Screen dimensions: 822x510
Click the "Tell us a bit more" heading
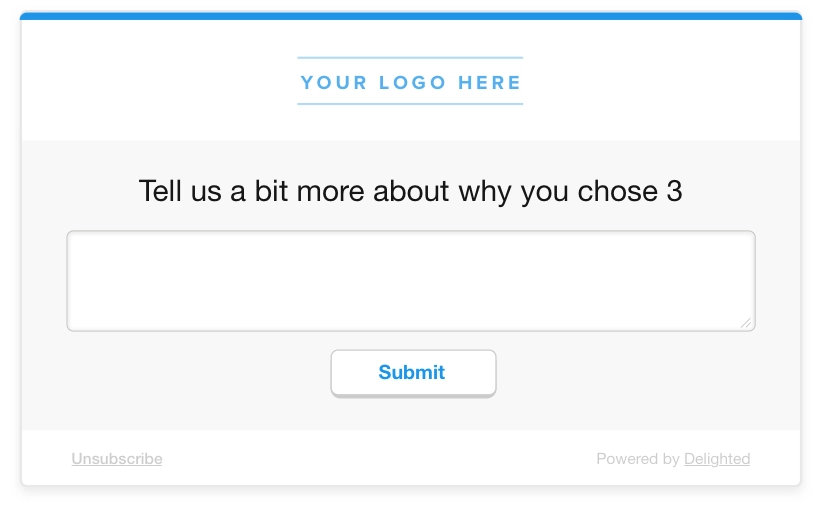tap(410, 191)
